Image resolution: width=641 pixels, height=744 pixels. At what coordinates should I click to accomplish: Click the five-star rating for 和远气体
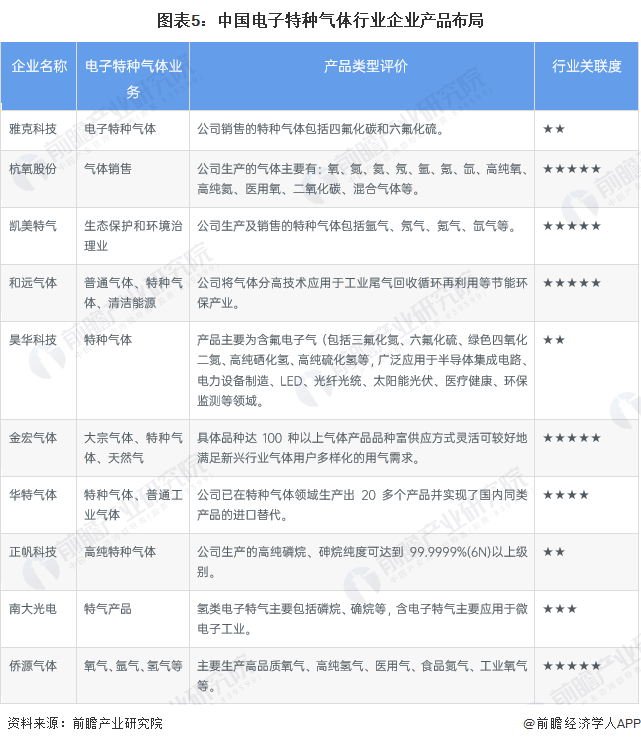pyautogui.click(x=572, y=283)
